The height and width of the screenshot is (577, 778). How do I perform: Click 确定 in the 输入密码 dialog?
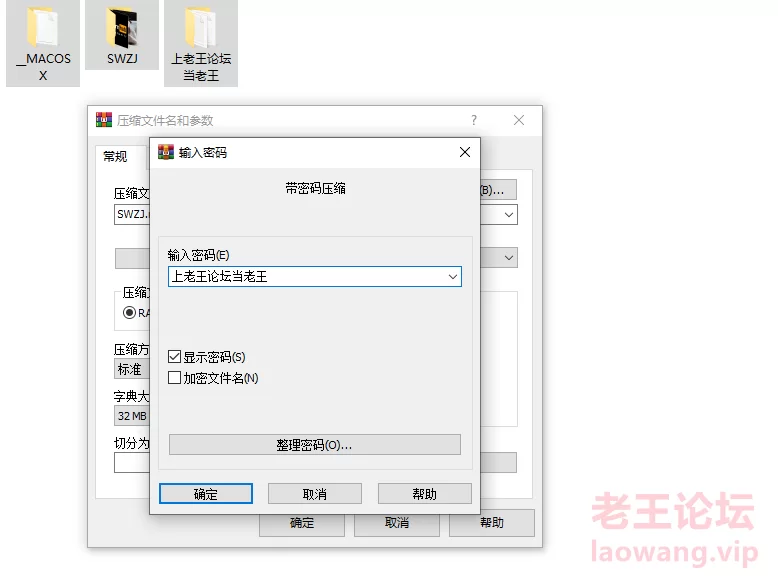pos(206,494)
